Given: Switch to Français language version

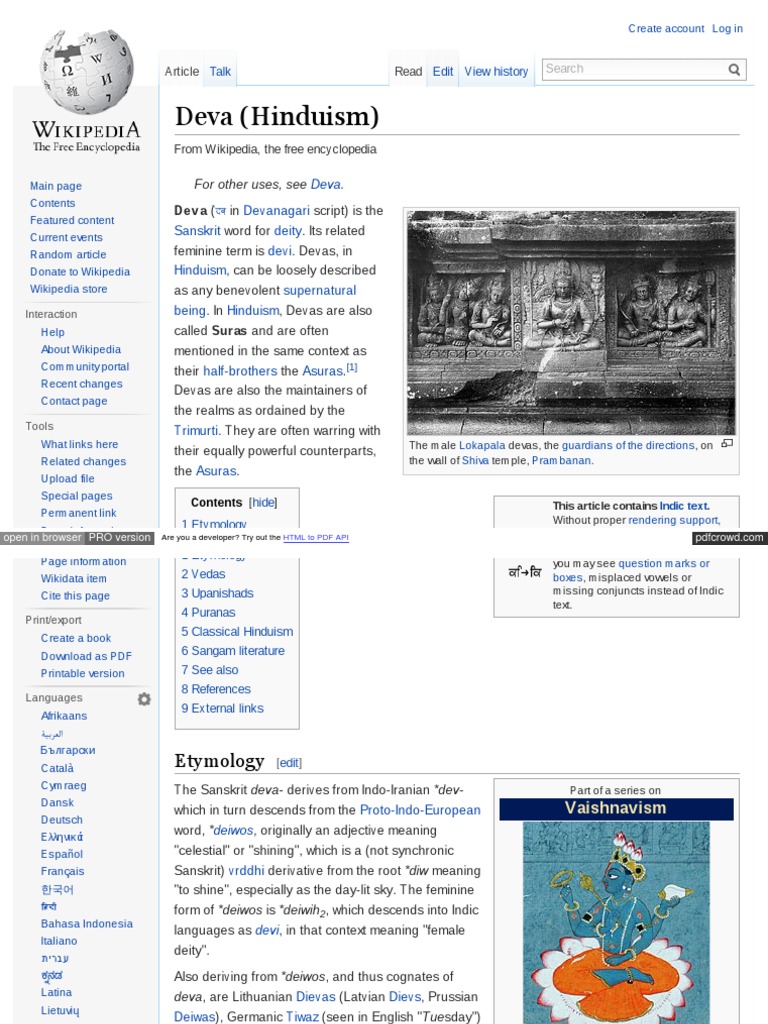Looking at the screenshot, I should click(62, 871).
